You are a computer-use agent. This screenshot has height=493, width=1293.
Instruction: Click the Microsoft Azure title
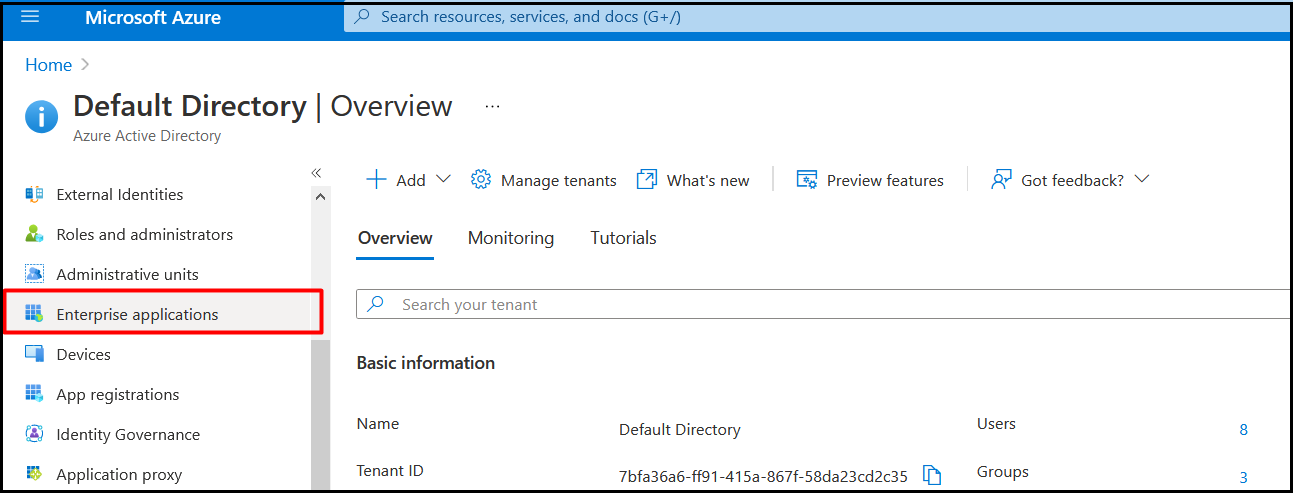(x=153, y=18)
